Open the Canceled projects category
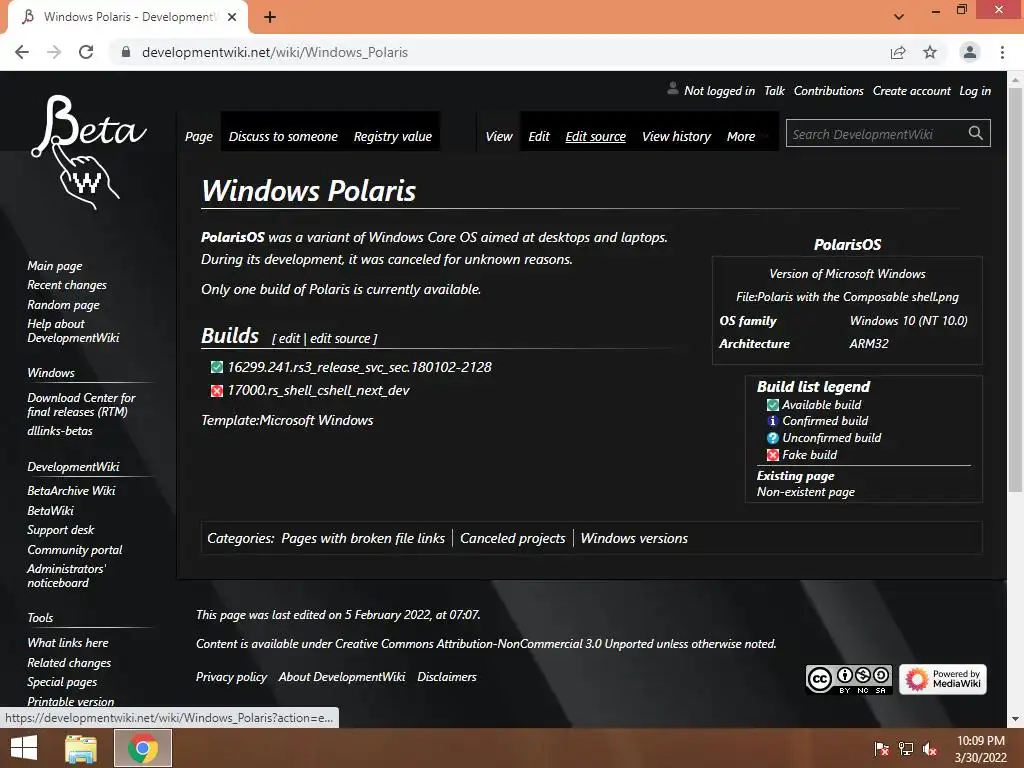The width and height of the screenshot is (1024, 768). (513, 538)
